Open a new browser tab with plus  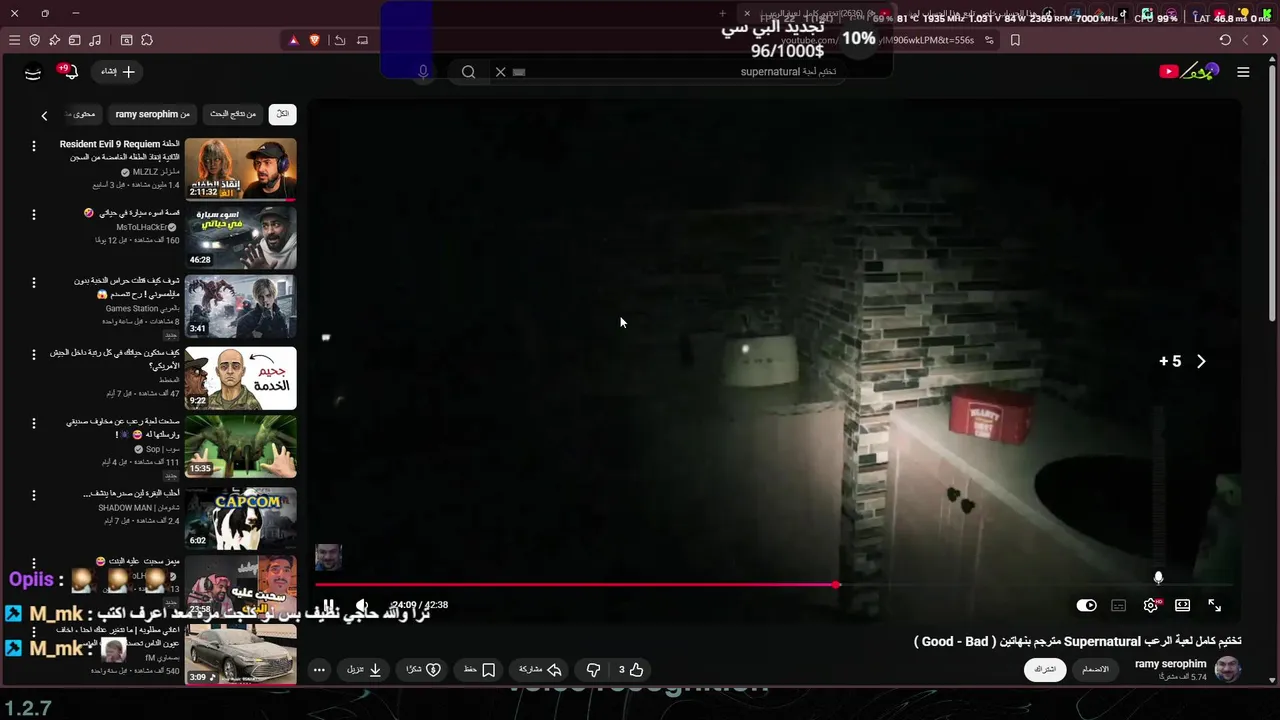tap(722, 14)
